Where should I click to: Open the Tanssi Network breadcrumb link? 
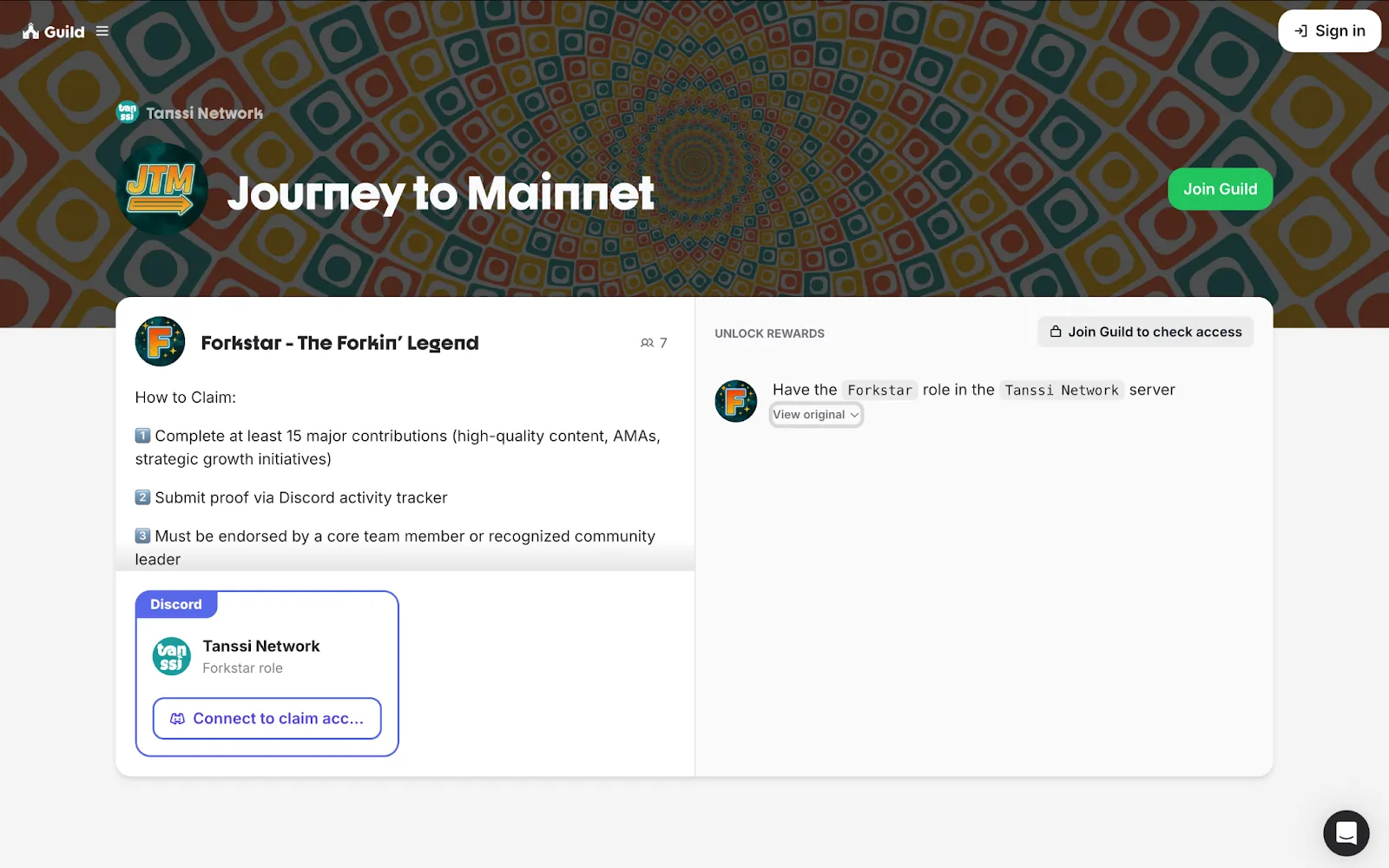coord(204,113)
